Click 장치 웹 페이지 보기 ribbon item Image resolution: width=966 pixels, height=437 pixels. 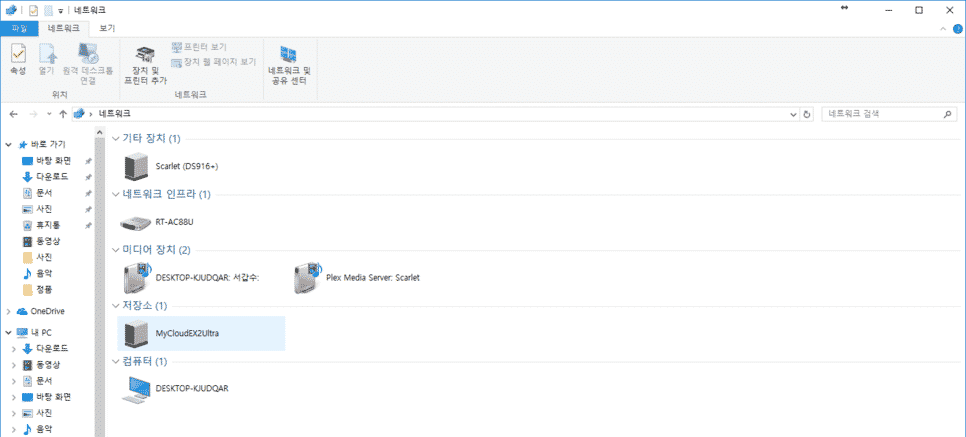click(x=214, y=62)
